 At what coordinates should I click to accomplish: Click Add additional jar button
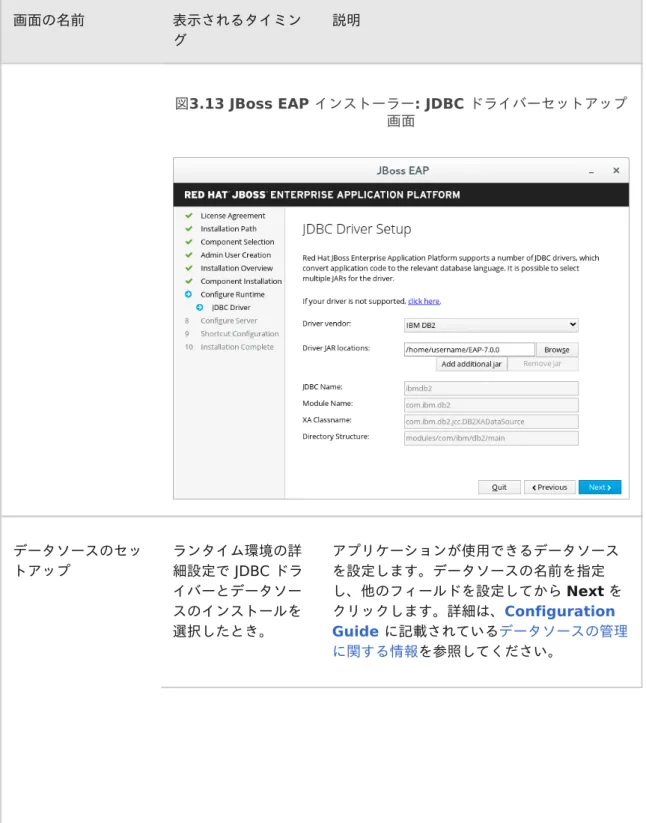(471, 364)
